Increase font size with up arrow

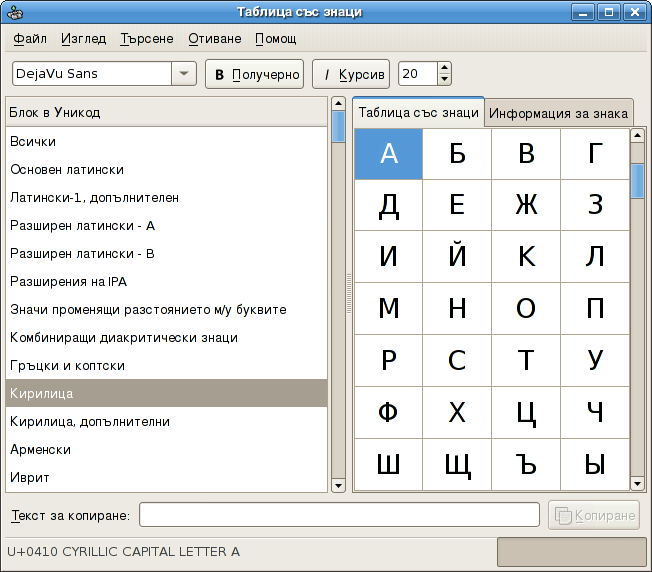[444, 68]
